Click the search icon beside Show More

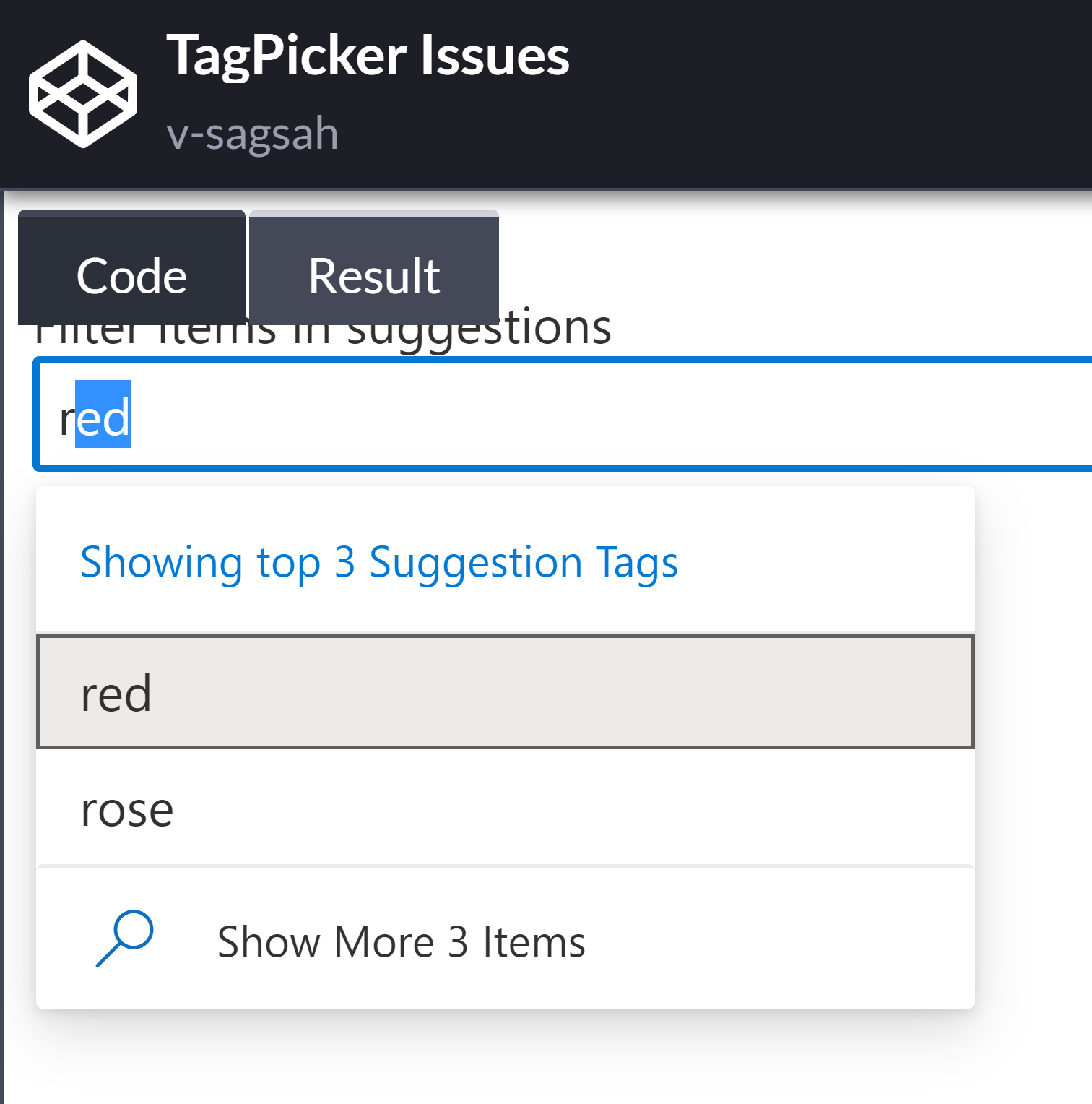coord(126,939)
